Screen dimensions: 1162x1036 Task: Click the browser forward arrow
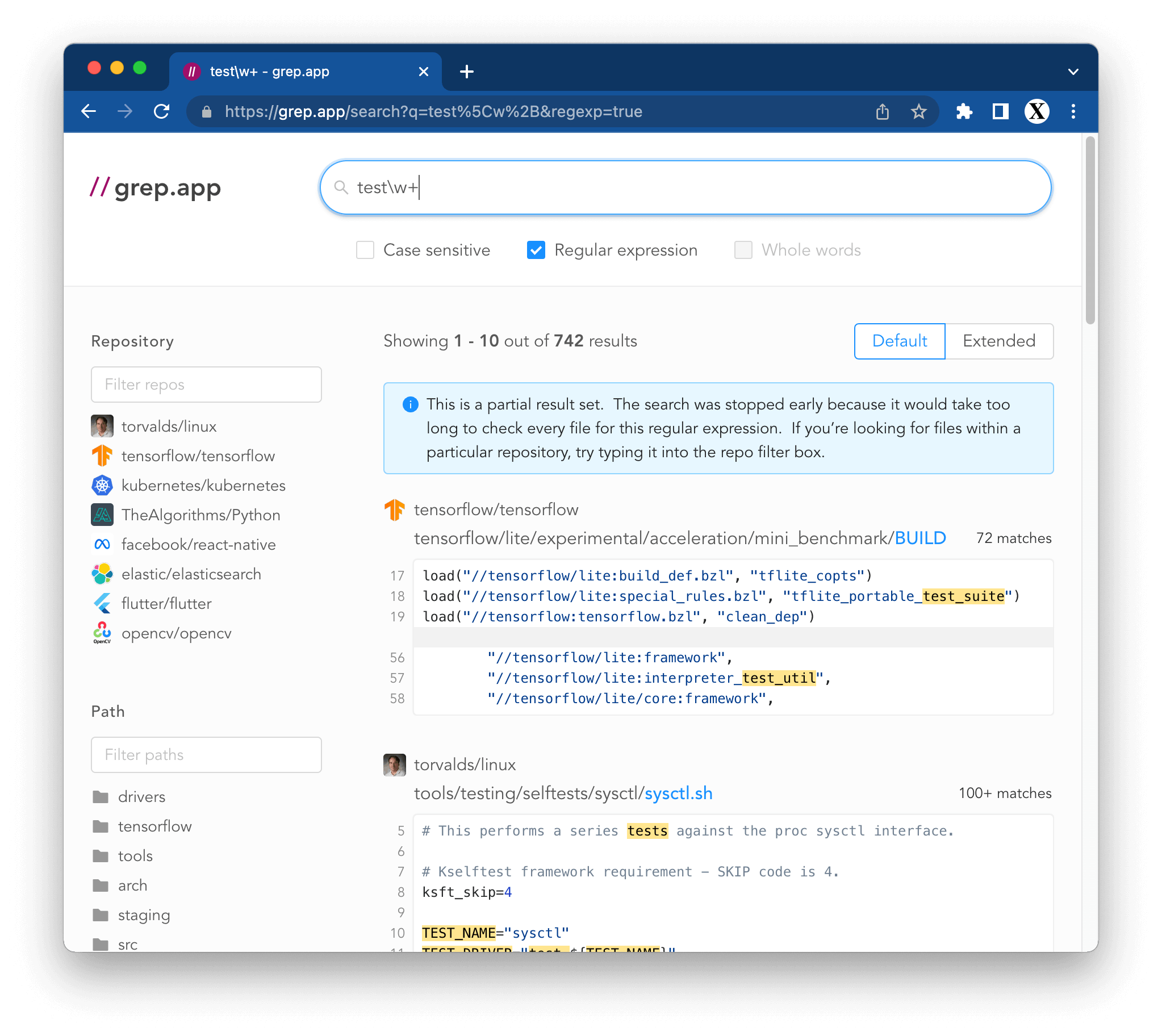tap(124, 111)
